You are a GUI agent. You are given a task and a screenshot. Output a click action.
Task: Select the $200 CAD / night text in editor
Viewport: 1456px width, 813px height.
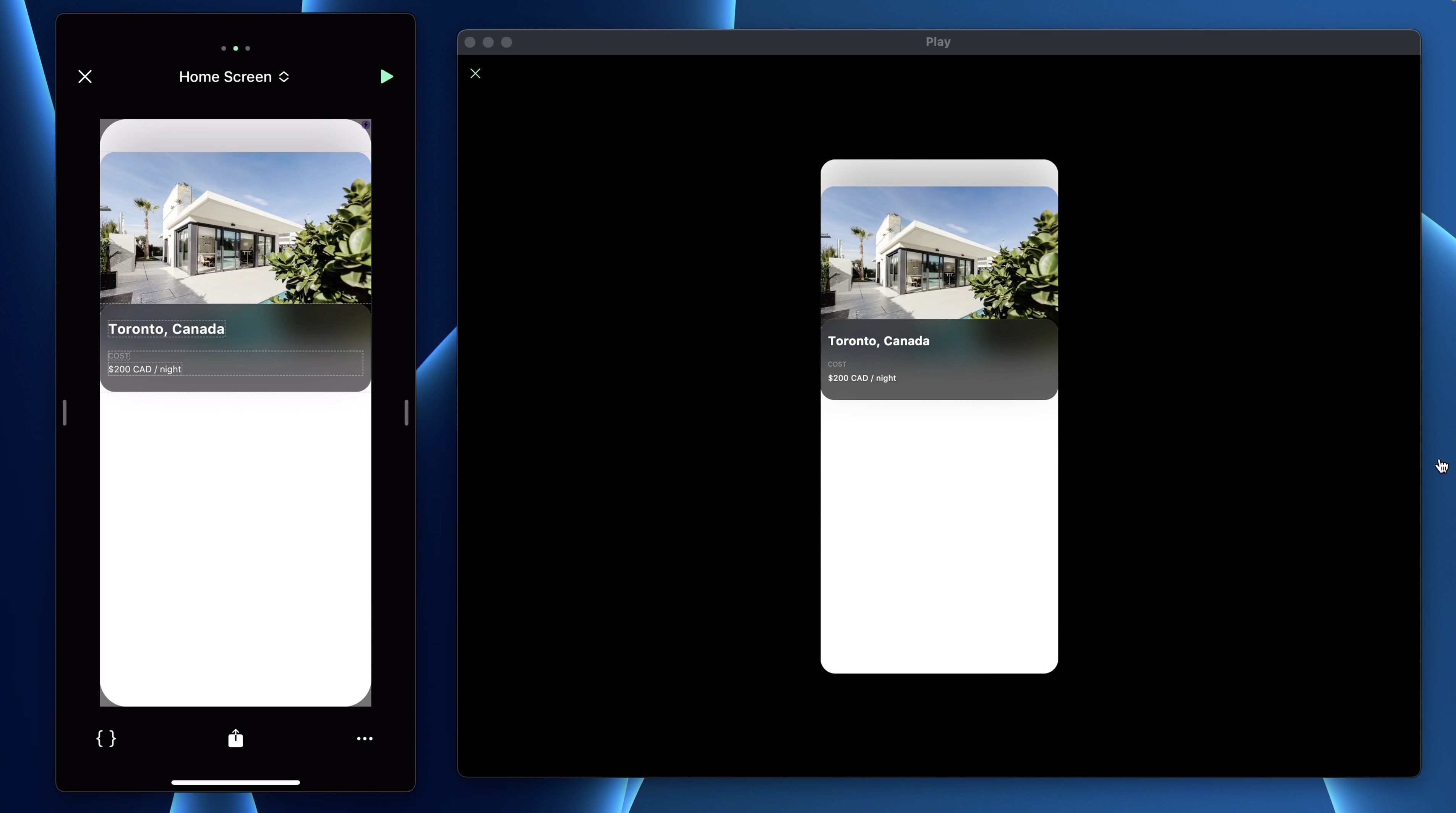pos(145,369)
